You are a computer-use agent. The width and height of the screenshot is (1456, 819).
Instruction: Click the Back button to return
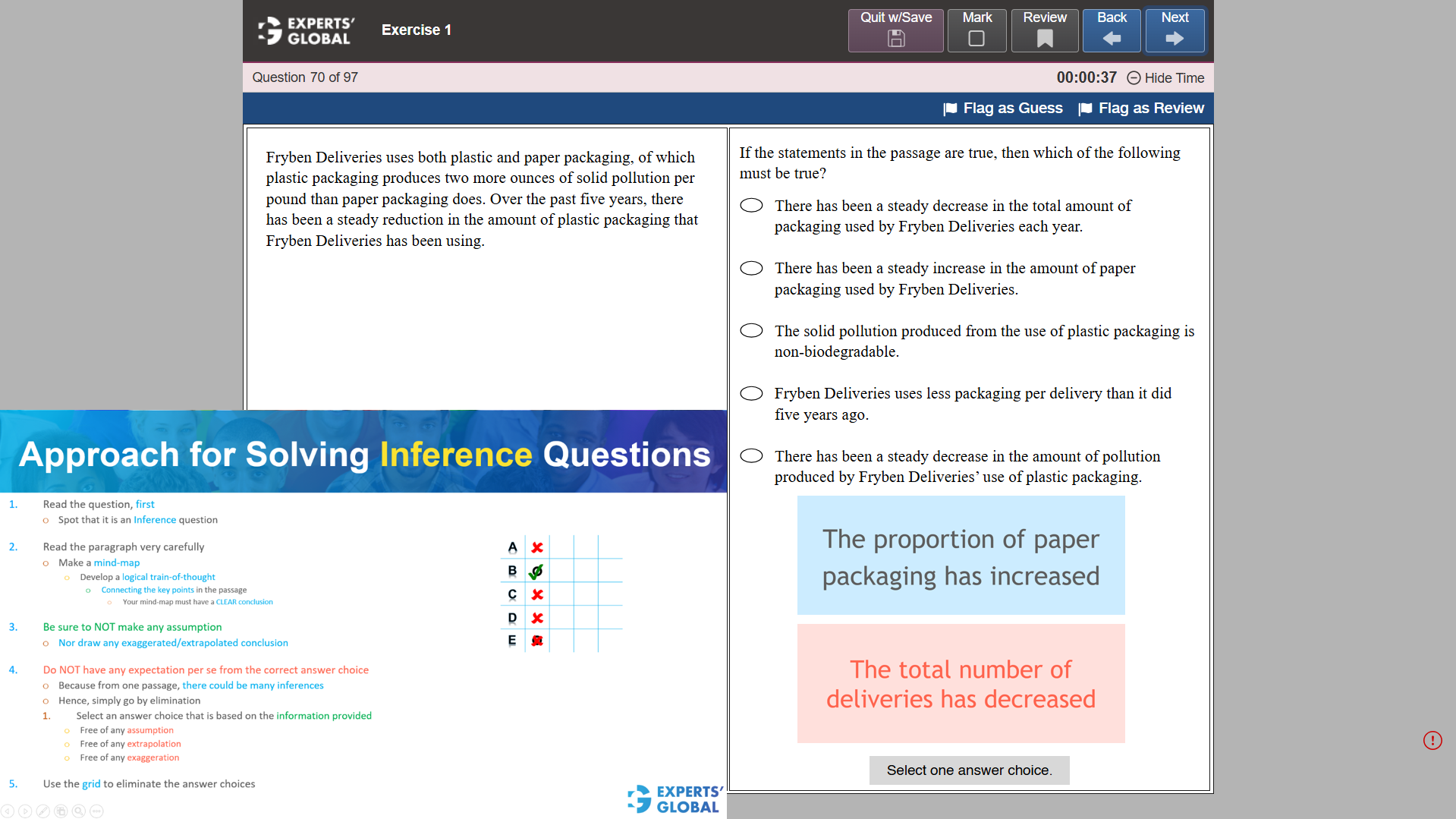1111,30
